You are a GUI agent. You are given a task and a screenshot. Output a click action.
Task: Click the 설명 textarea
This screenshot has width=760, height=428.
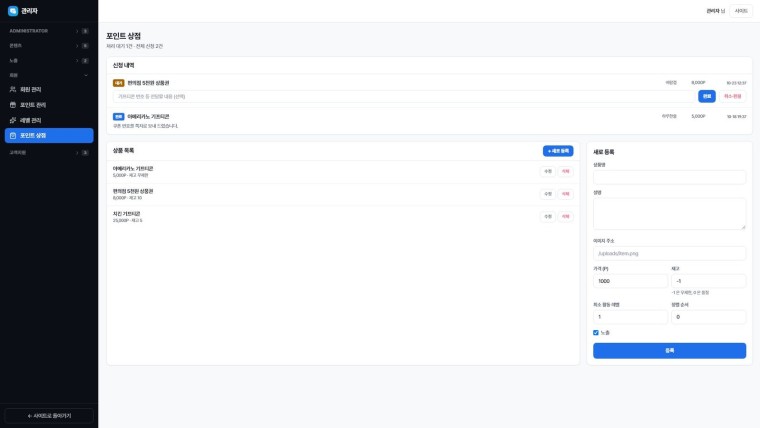[669, 214]
